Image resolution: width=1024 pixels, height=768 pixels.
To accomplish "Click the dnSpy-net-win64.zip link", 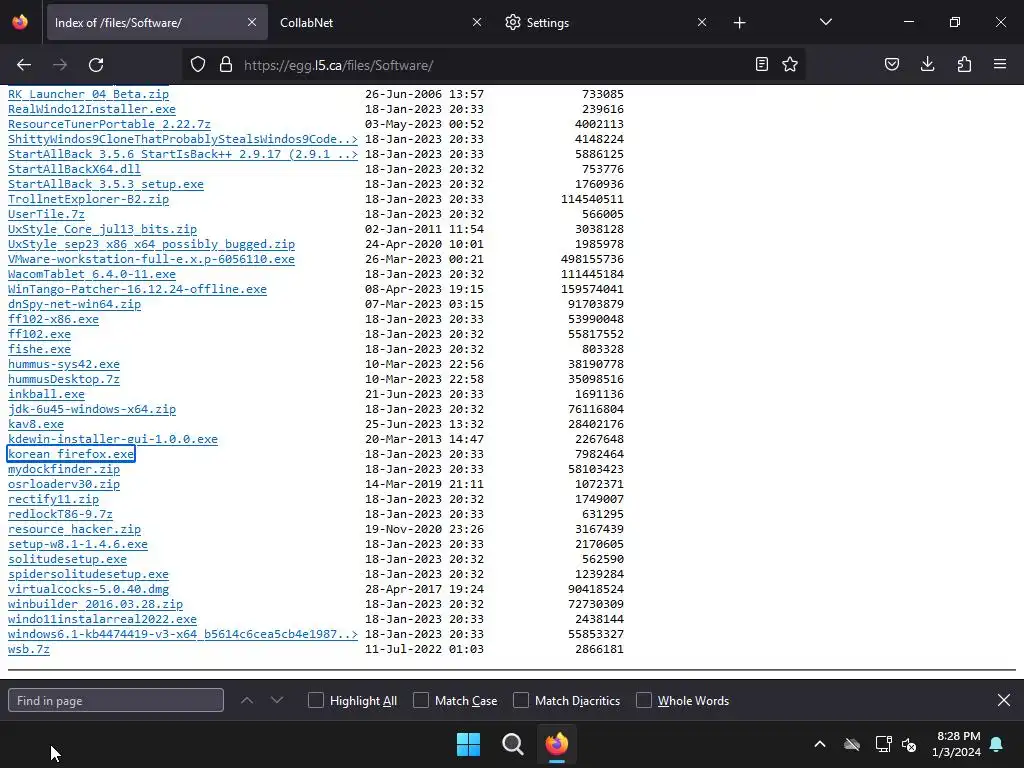I will (x=74, y=304).
